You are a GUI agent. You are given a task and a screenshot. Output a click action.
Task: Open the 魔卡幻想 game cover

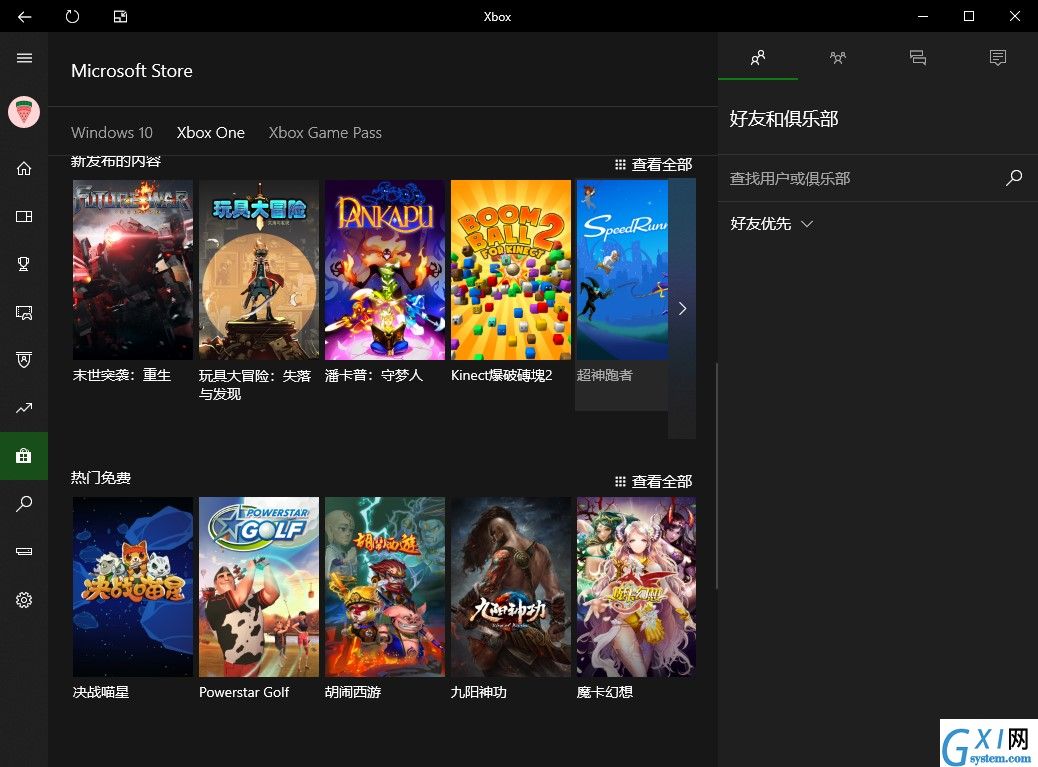pyautogui.click(x=636, y=587)
